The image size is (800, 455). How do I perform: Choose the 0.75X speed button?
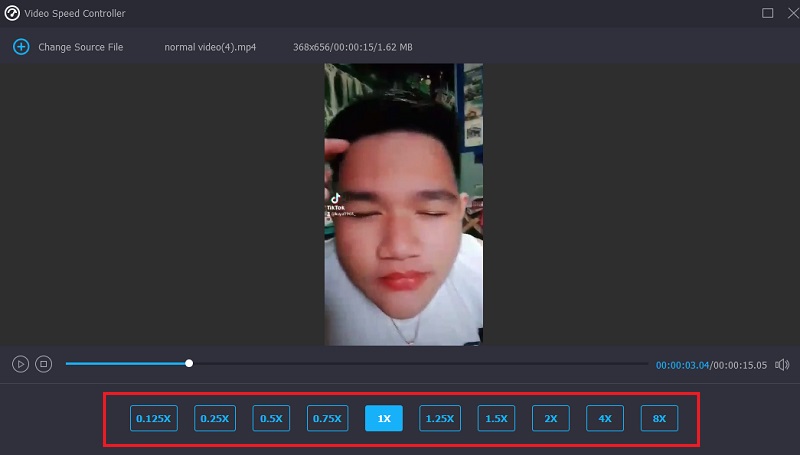point(327,419)
